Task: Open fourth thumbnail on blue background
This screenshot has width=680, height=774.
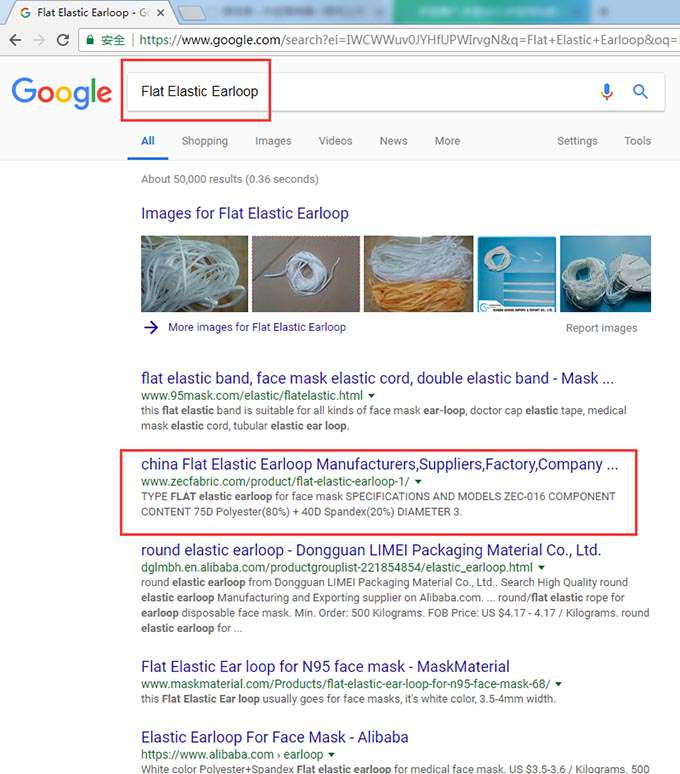Action: click(517, 274)
